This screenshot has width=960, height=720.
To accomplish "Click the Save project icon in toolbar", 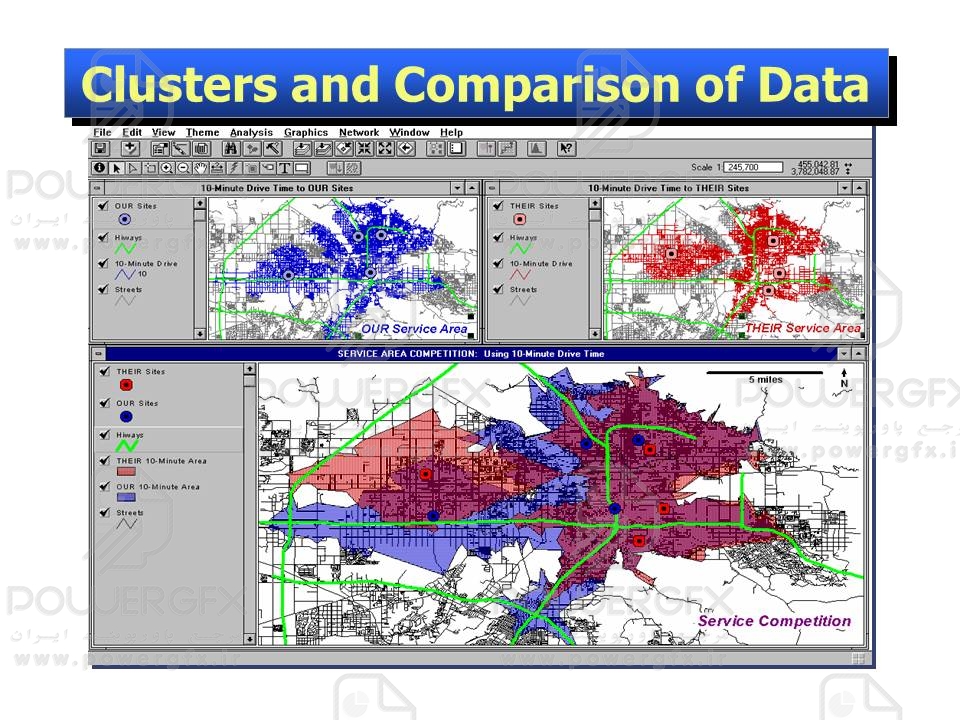I will (x=101, y=148).
